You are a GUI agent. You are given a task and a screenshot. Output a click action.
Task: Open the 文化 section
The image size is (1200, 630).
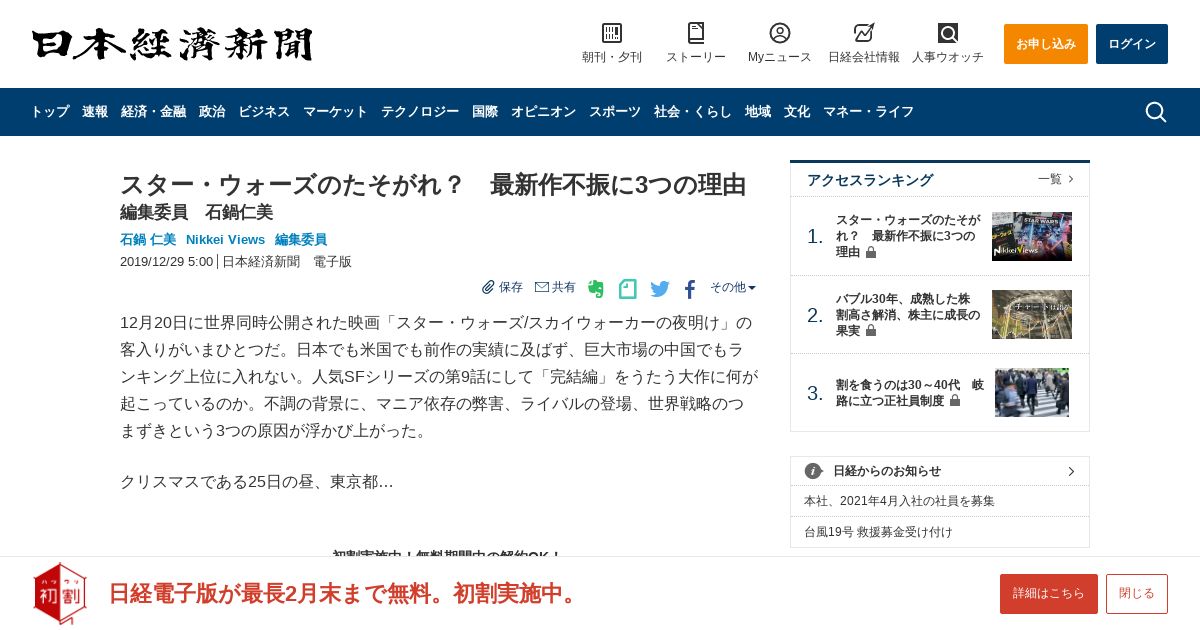[x=797, y=112]
